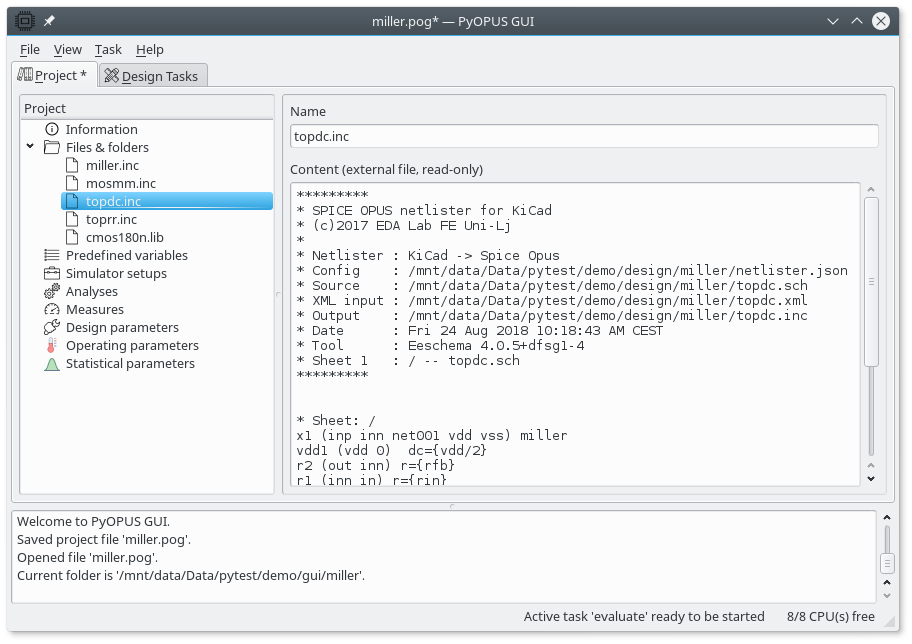Viewport: 912px width, 644px height.
Task: Click the scroll down arrow of content area
Action: (x=870, y=478)
